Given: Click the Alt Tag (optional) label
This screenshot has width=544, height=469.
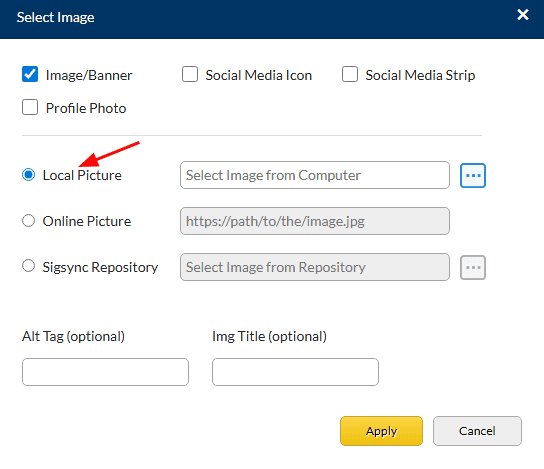Looking at the screenshot, I should 73,336.
